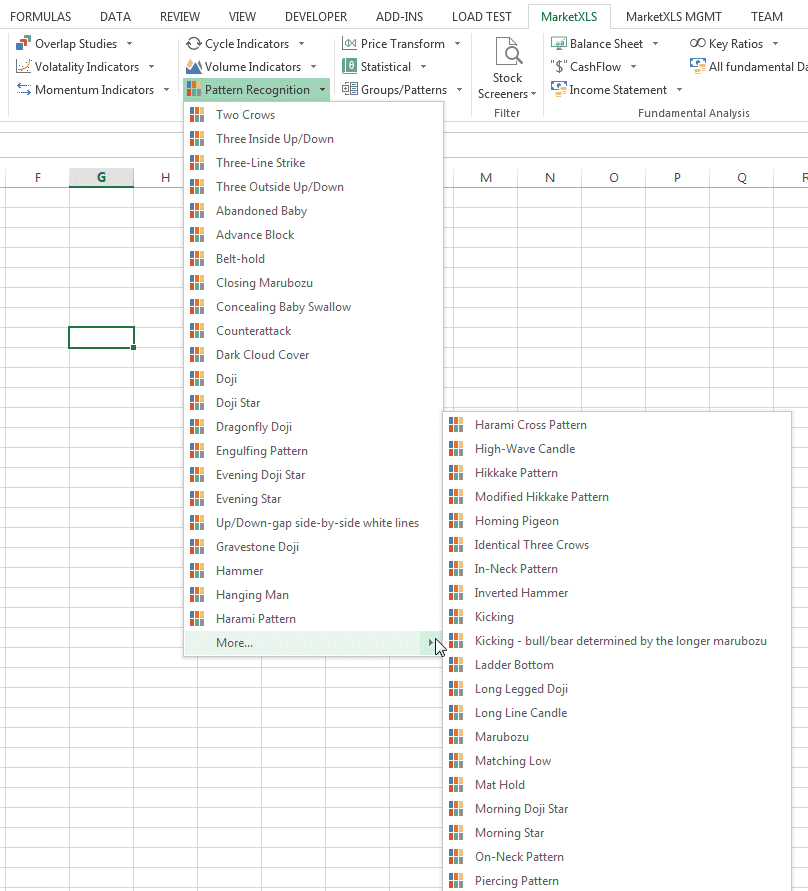This screenshot has height=891, width=808.
Task: Click the Statistical icon
Action: 349,66
